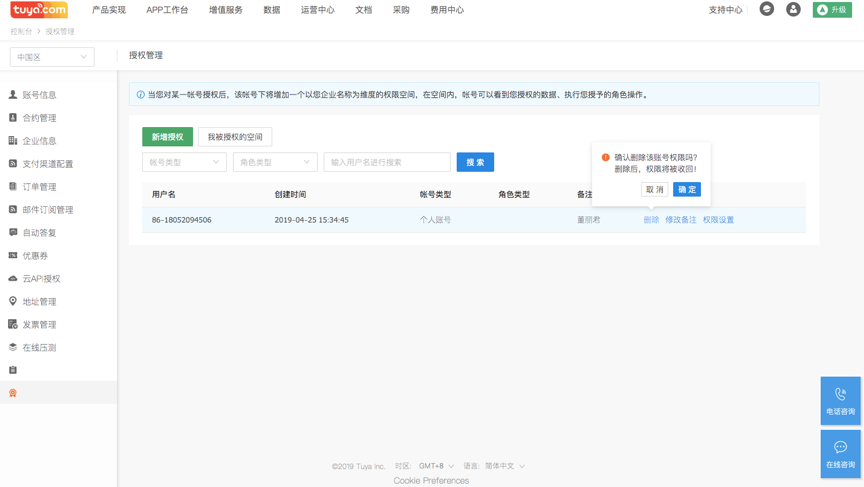Open 费用中心 top menu
864x487 pixels.
click(447, 10)
